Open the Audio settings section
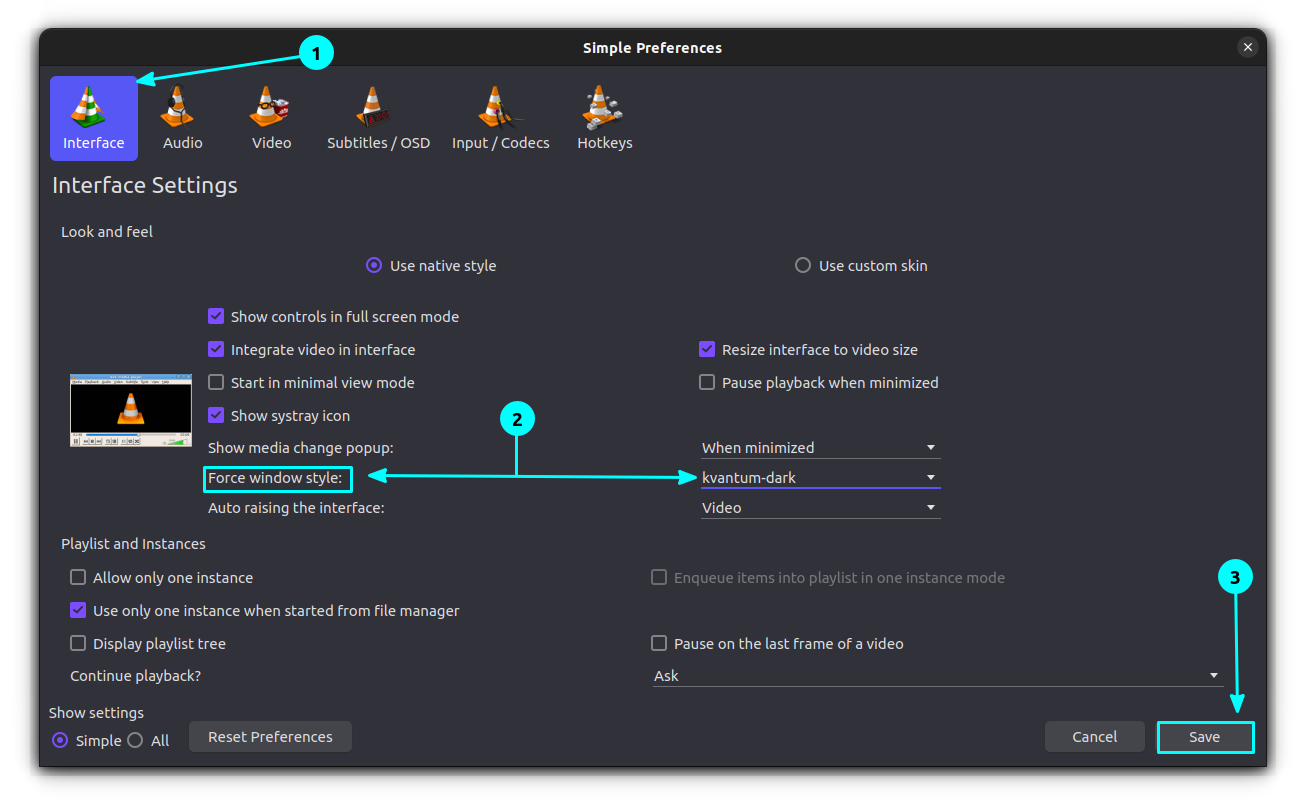This screenshot has width=1306, height=808. 181,118
